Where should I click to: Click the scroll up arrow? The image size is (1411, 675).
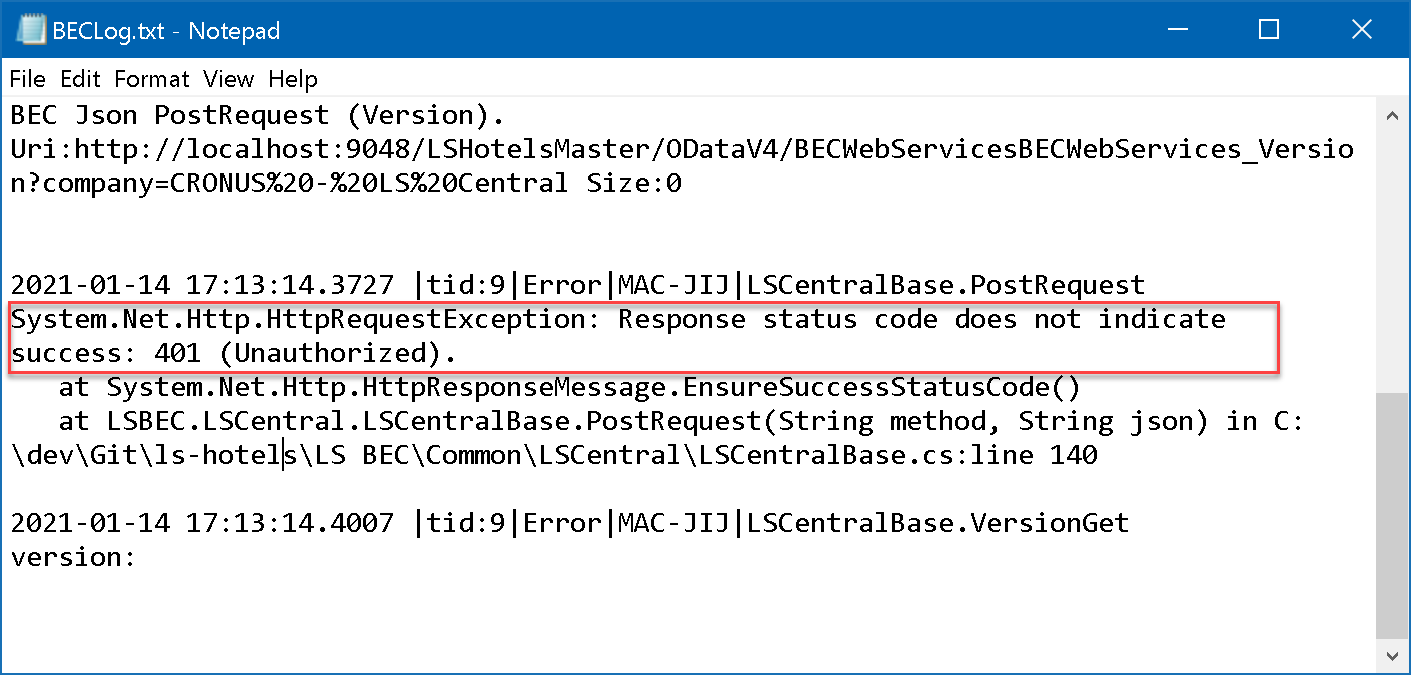pyautogui.click(x=1389, y=116)
